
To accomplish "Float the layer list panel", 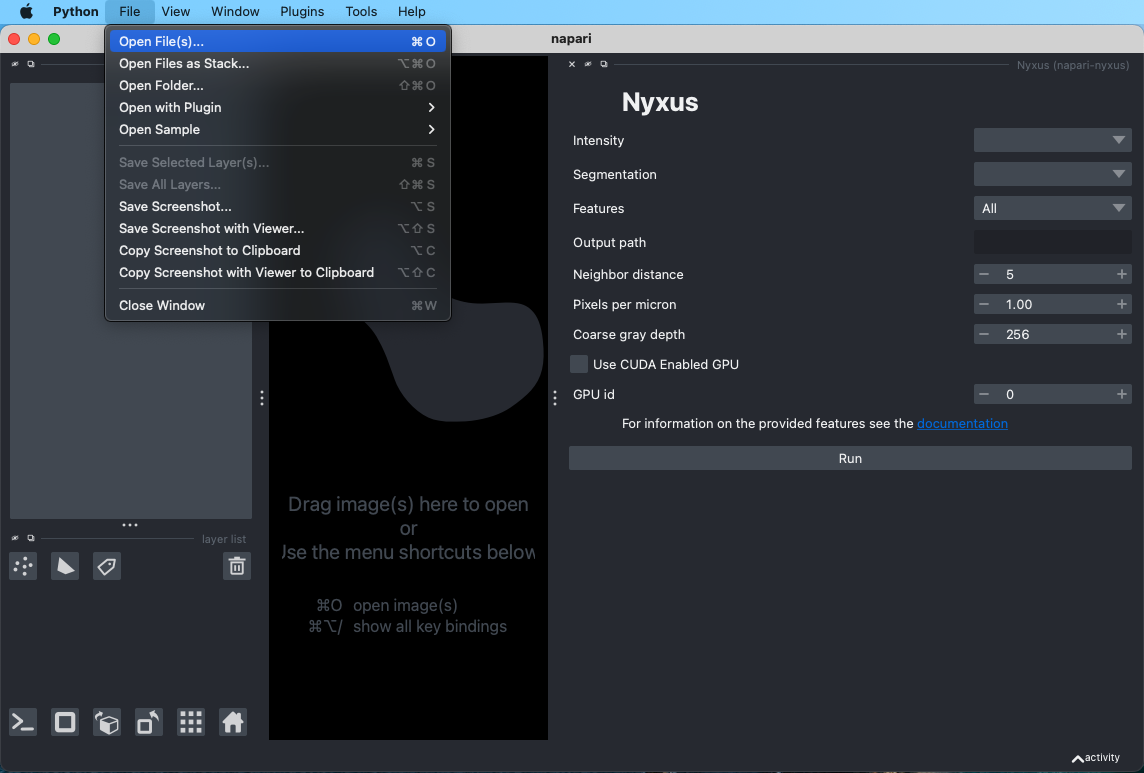I will (31, 538).
